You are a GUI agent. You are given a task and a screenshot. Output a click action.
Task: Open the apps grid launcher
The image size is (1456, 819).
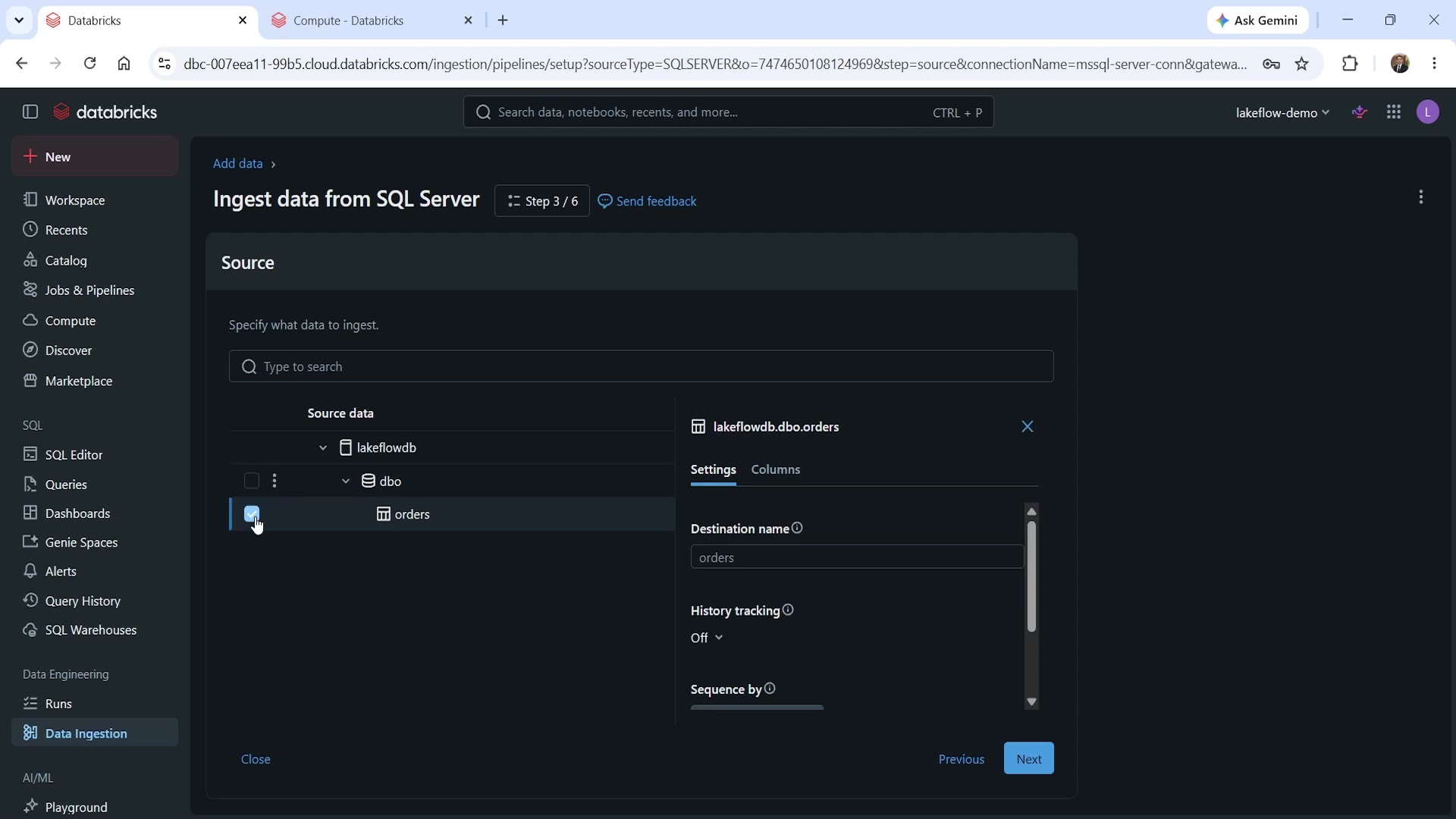(1394, 112)
